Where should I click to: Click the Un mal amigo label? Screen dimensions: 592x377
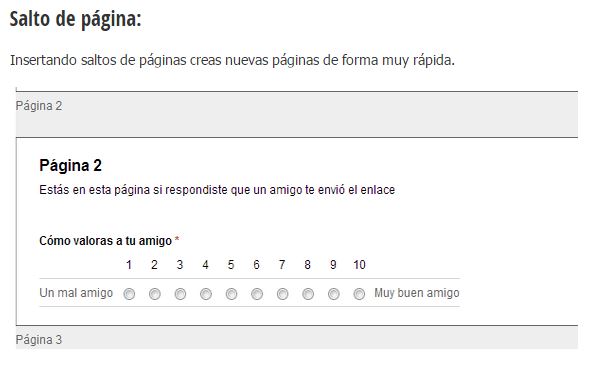pos(76,293)
